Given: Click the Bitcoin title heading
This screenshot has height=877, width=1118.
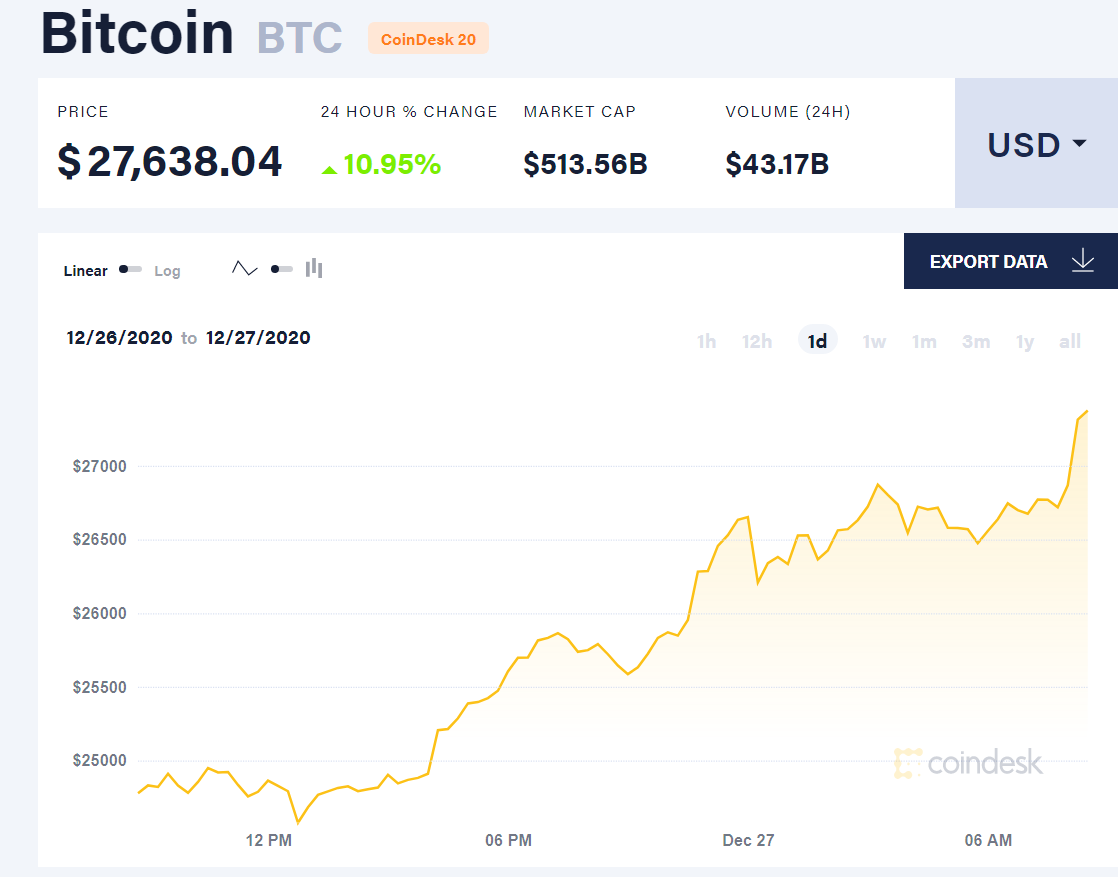Looking at the screenshot, I should (136, 33).
